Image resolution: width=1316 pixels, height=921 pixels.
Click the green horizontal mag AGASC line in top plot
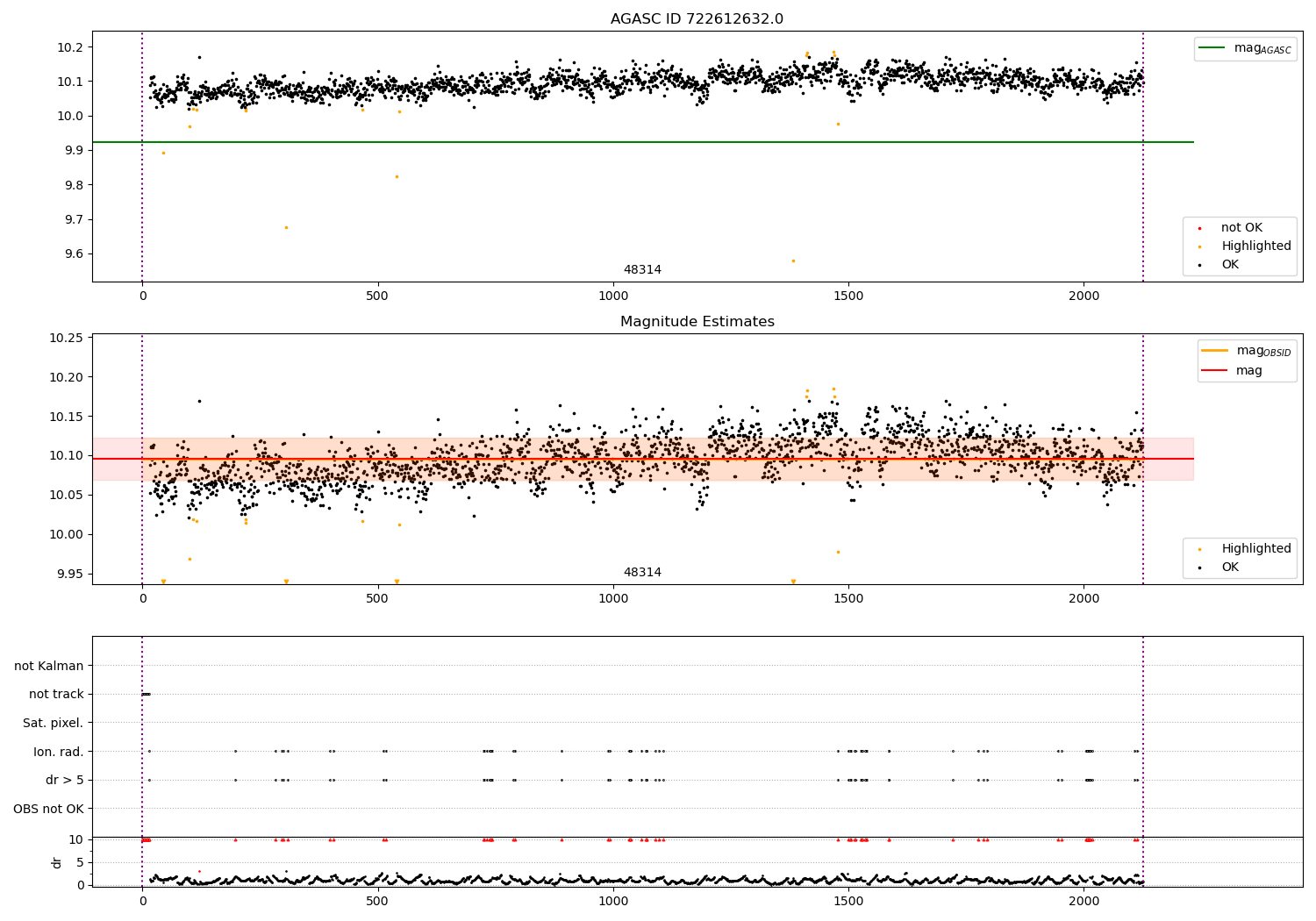(643, 142)
